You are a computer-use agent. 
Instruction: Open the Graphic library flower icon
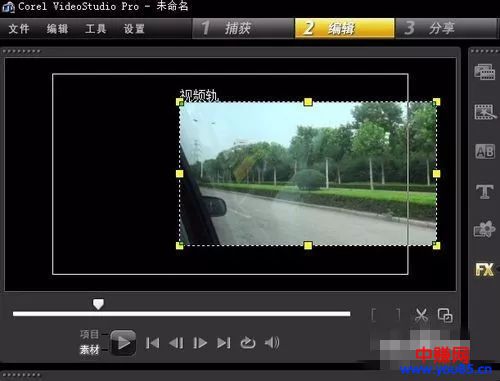[x=484, y=230]
